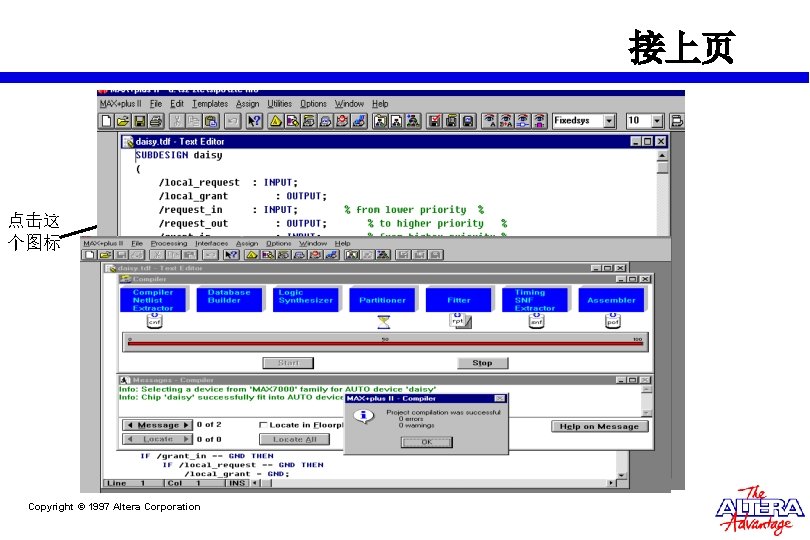810x540 pixels.
Task: Open the Edit menu in the upper window
Action: (177, 104)
